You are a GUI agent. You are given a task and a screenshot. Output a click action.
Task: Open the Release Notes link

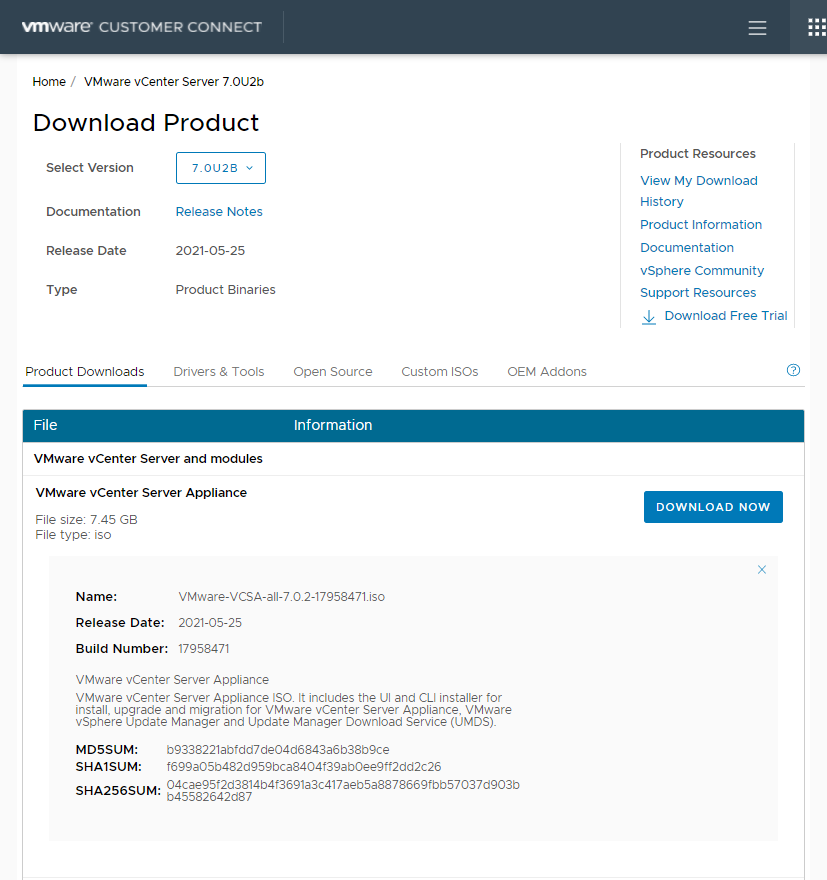pyautogui.click(x=219, y=212)
